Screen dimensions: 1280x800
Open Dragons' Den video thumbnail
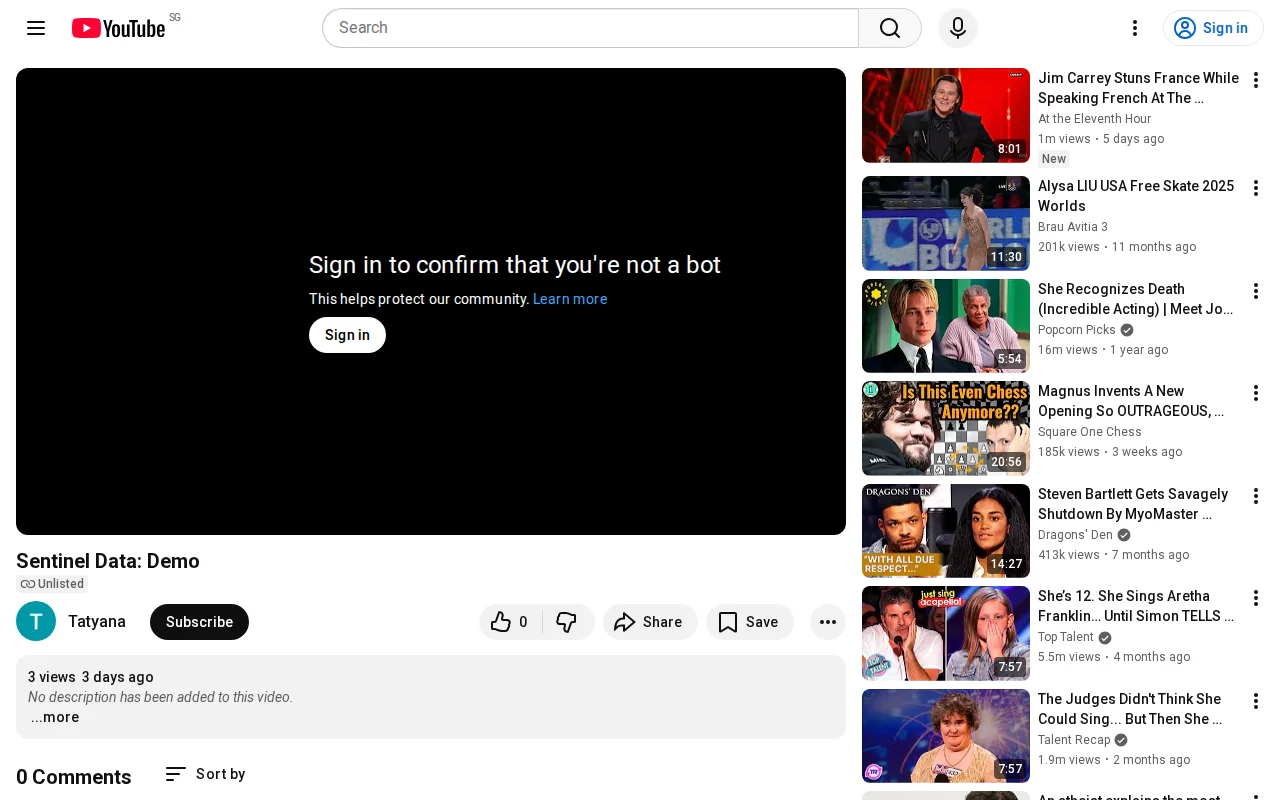click(x=946, y=531)
